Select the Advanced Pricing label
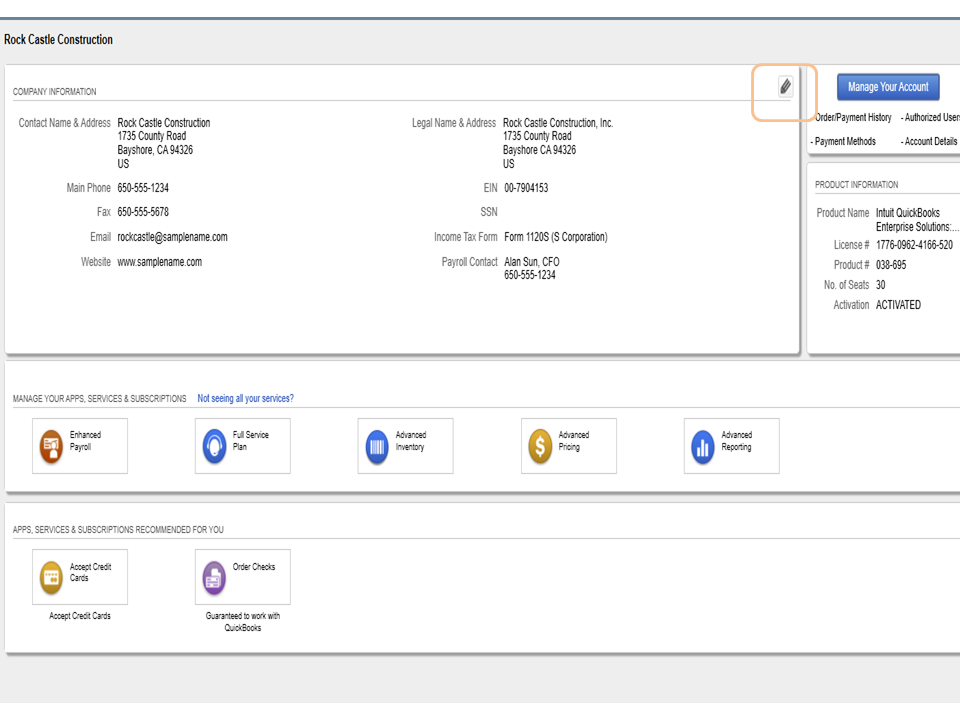 (574, 441)
